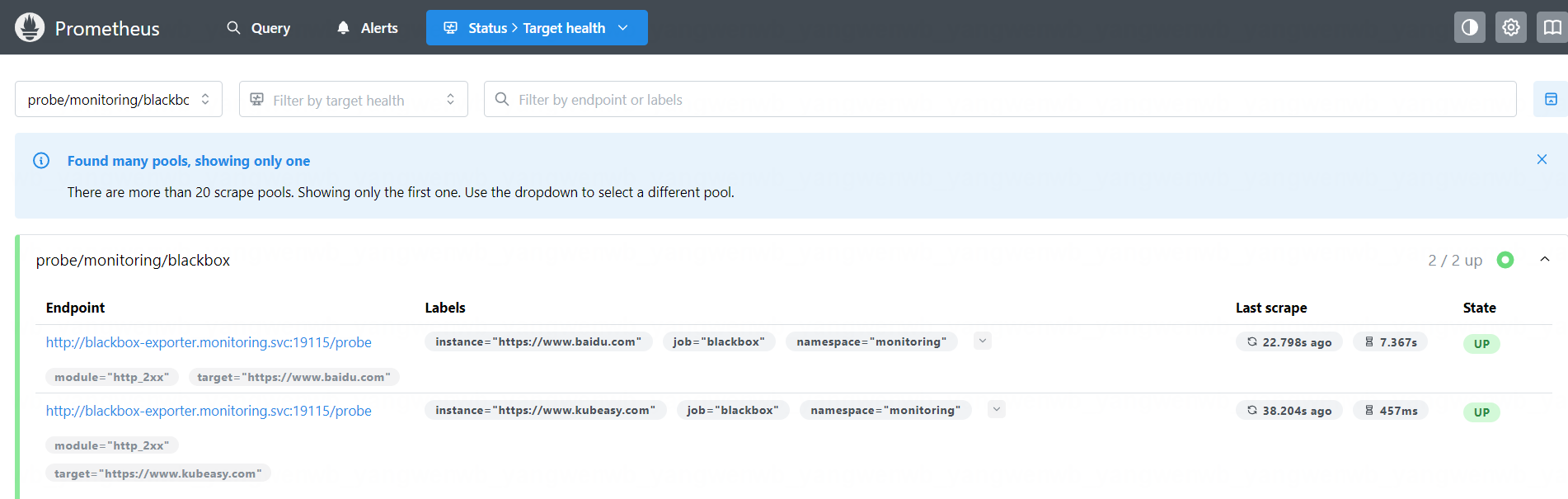Open the settings gear icon
1568x499 pixels.
tap(1510, 27)
